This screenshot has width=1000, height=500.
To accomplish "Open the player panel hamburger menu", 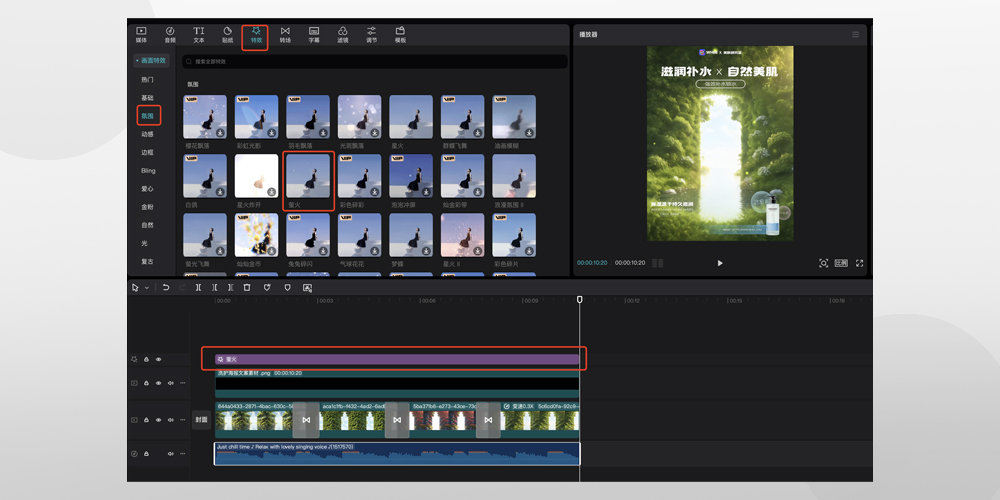I will pyautogui.click(x=855, y=34).
